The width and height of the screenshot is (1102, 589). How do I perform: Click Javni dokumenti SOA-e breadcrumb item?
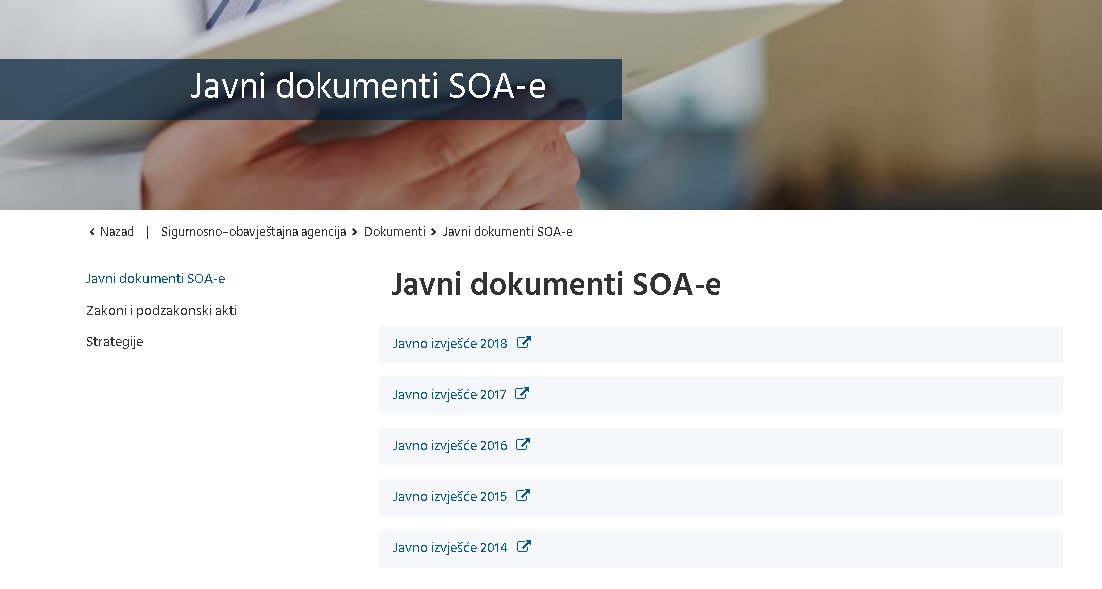(x=507, y=232)
